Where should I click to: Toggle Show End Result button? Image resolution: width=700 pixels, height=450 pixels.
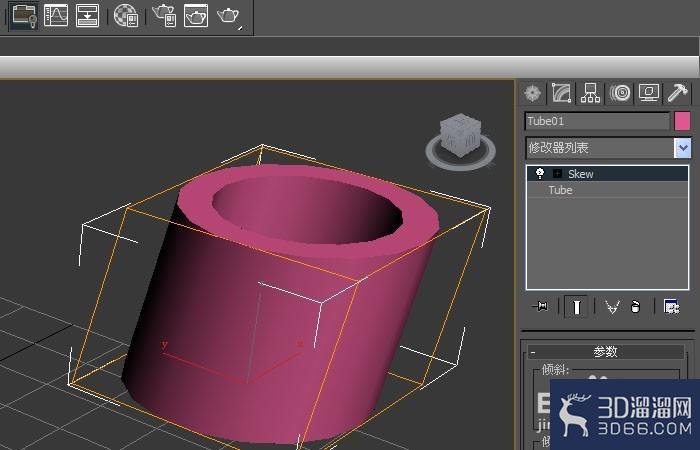pyautogui.click(x=576, y=307)
